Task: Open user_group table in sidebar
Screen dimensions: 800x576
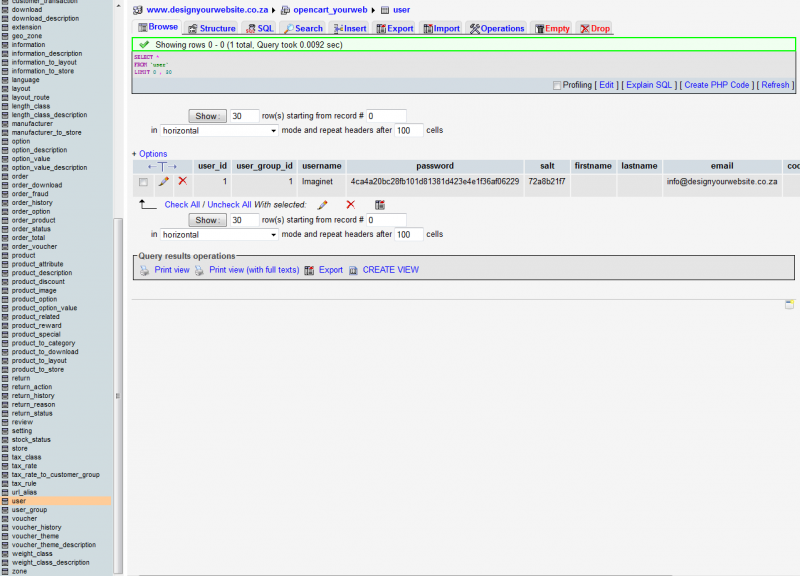Action: coord(29,510)
